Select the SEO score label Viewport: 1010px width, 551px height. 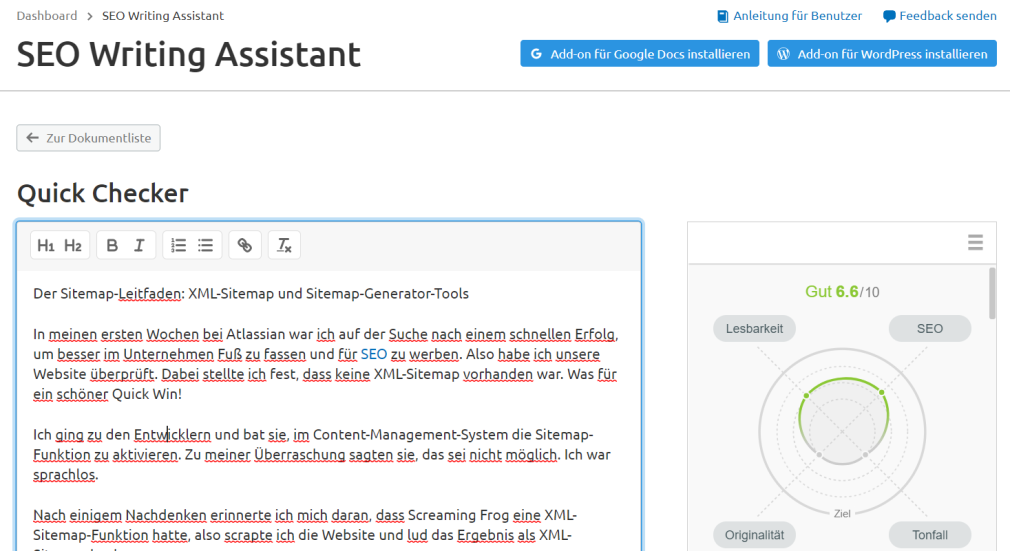pos(929,329)
